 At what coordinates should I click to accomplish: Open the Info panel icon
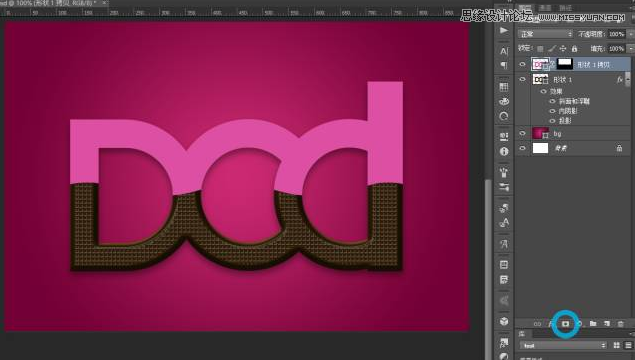tap(504, 151)
